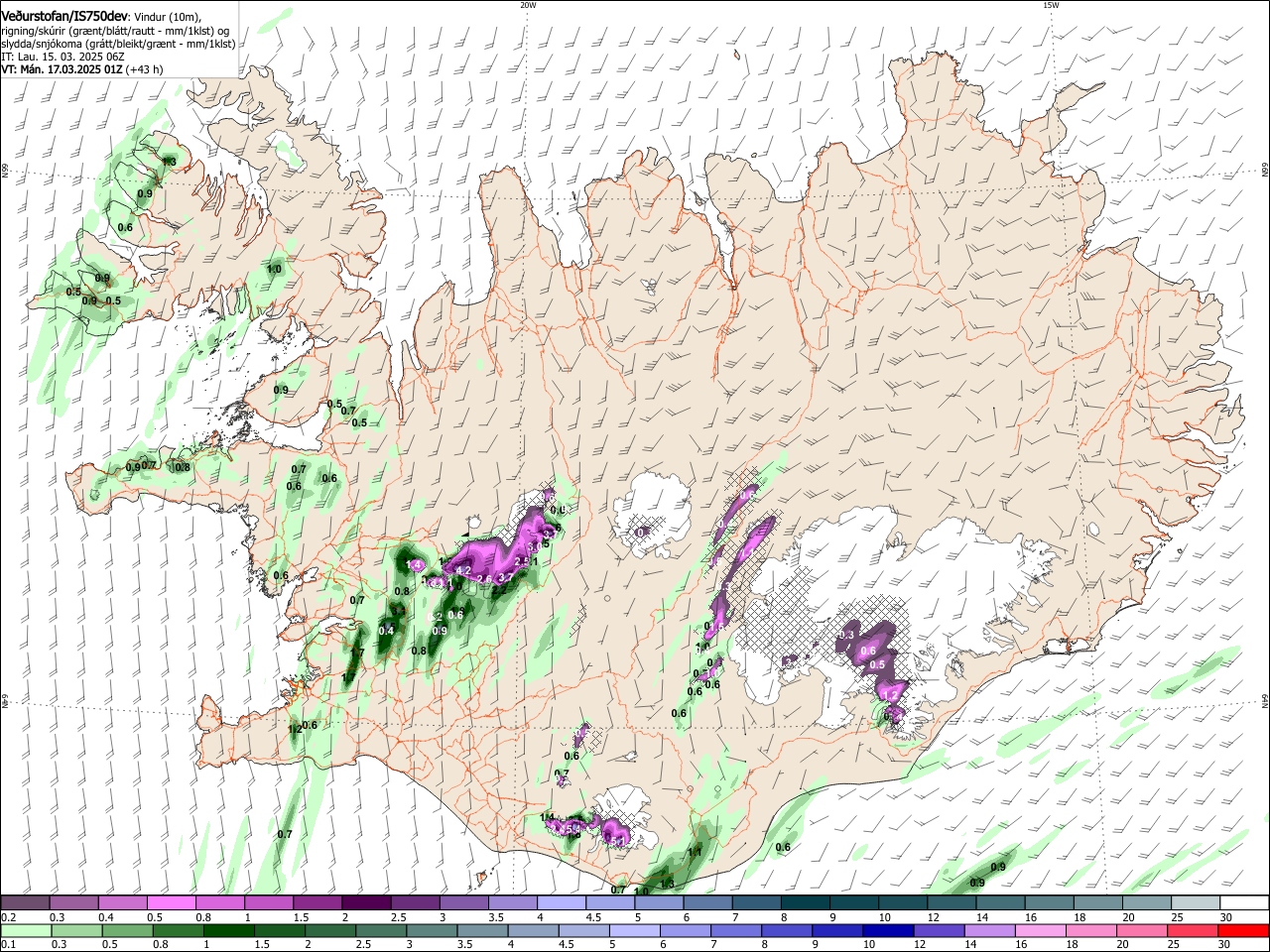
Task: Click the 'VT: Mán. 17.03.2025 01Z' valid time
Action: pos(62,69)
